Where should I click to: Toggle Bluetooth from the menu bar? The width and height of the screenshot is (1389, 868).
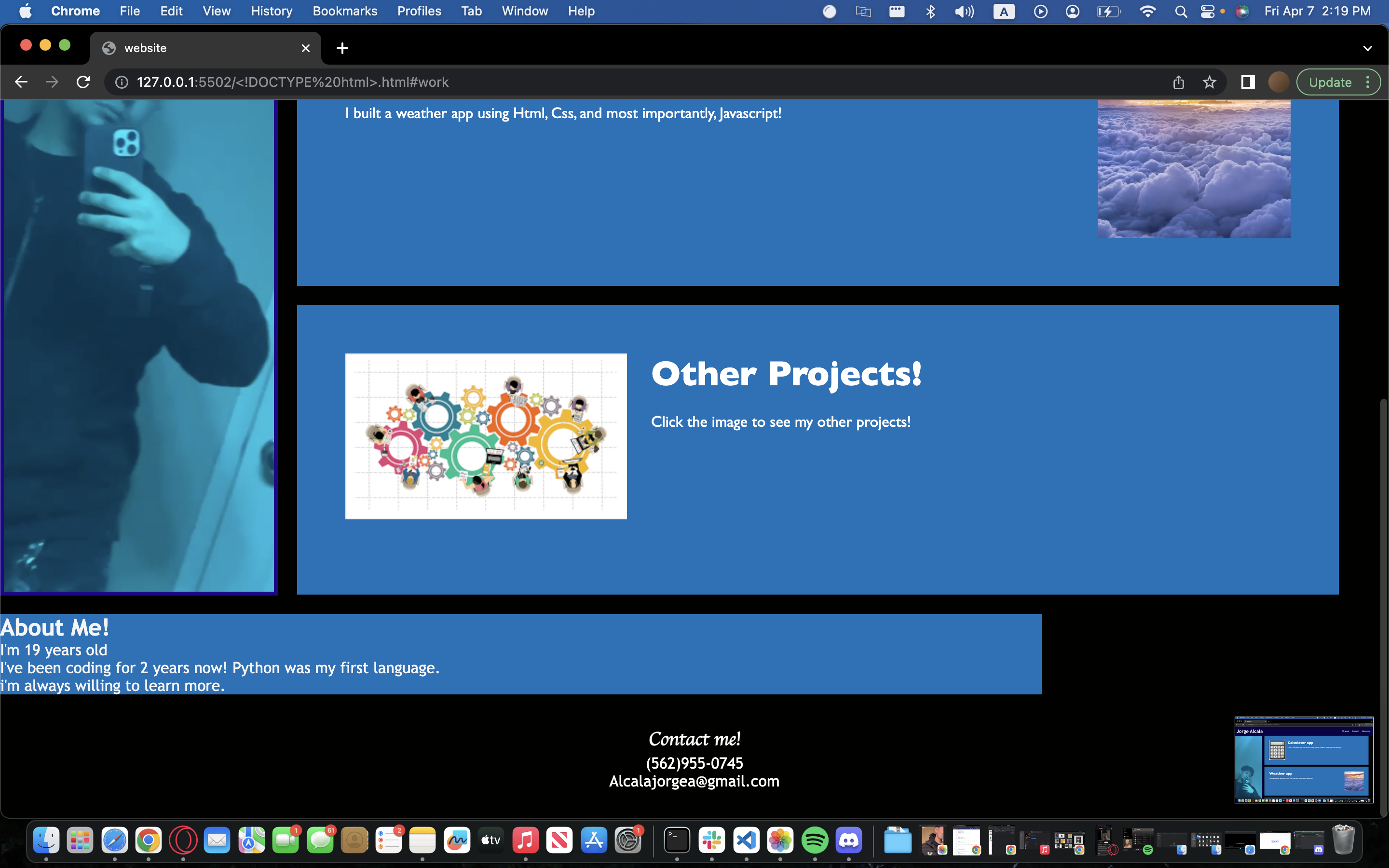[x=931, y=11]
